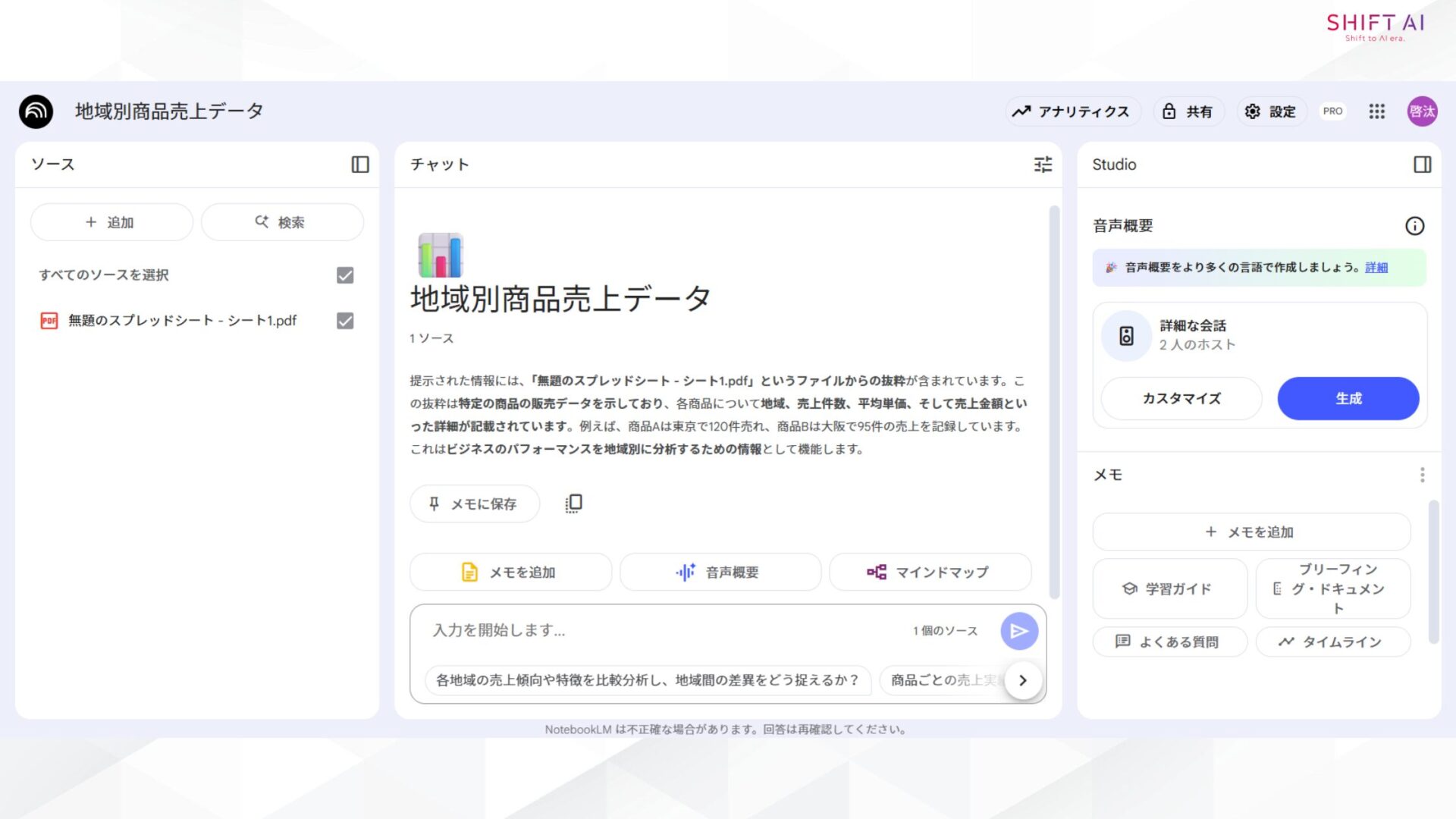Viewport: 1456px width, 819px height.
Task: Open chat settings with the sliders icon
Action: coord(1043,165)
